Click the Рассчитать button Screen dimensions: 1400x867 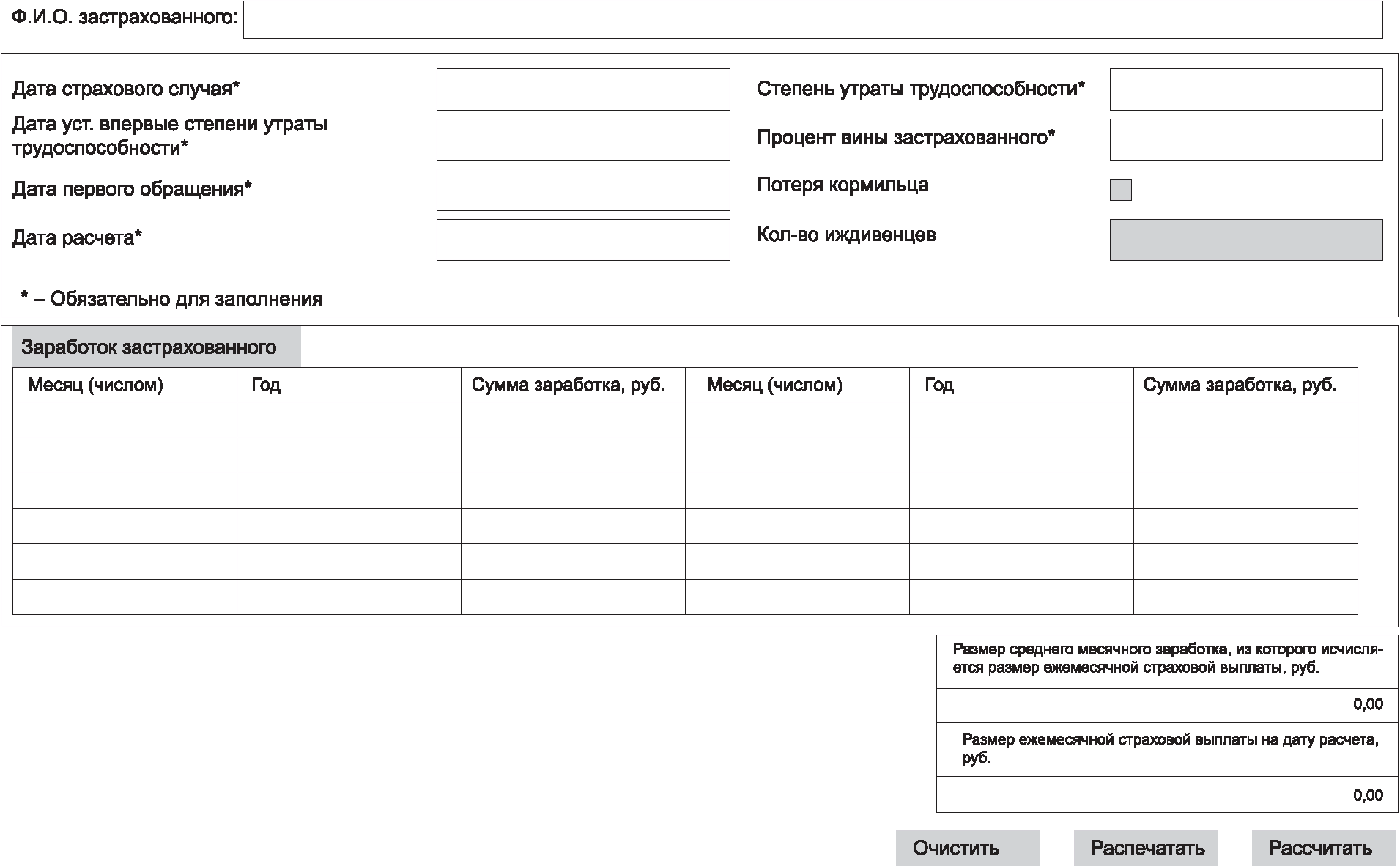click(x=1324, y=848)
